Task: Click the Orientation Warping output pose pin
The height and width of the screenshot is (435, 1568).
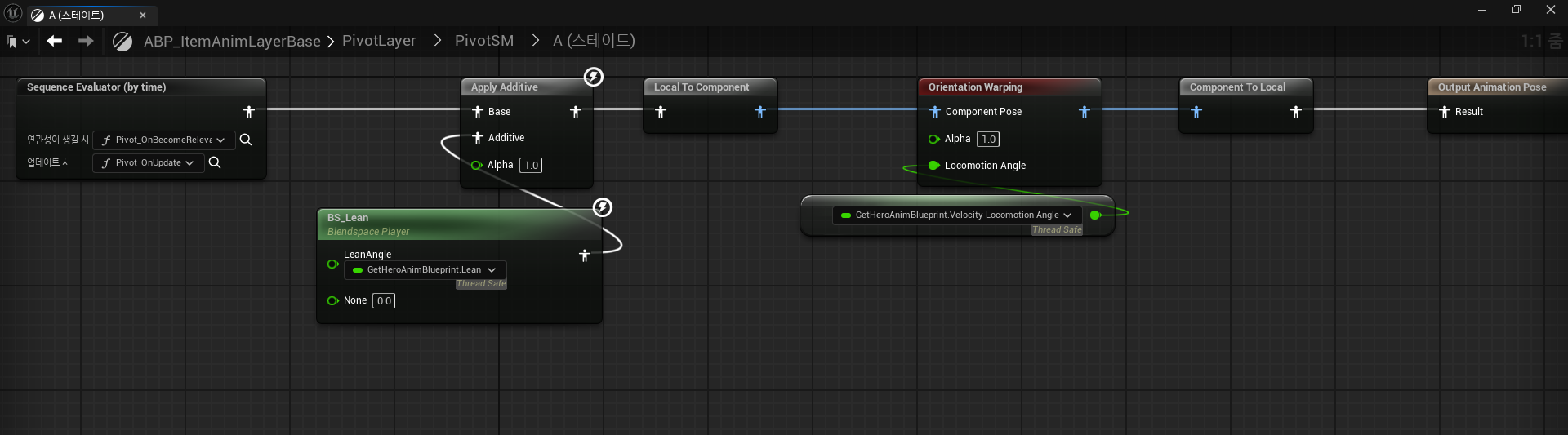Action: (1085, 112)
